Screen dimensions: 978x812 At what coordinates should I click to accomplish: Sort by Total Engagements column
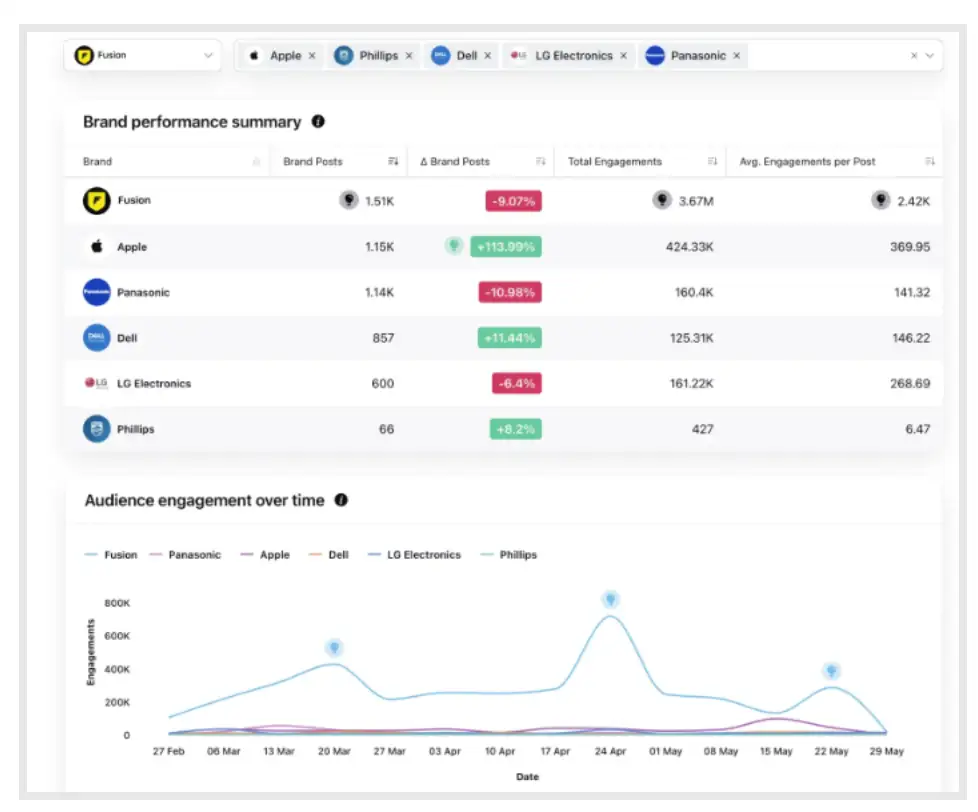712,162
